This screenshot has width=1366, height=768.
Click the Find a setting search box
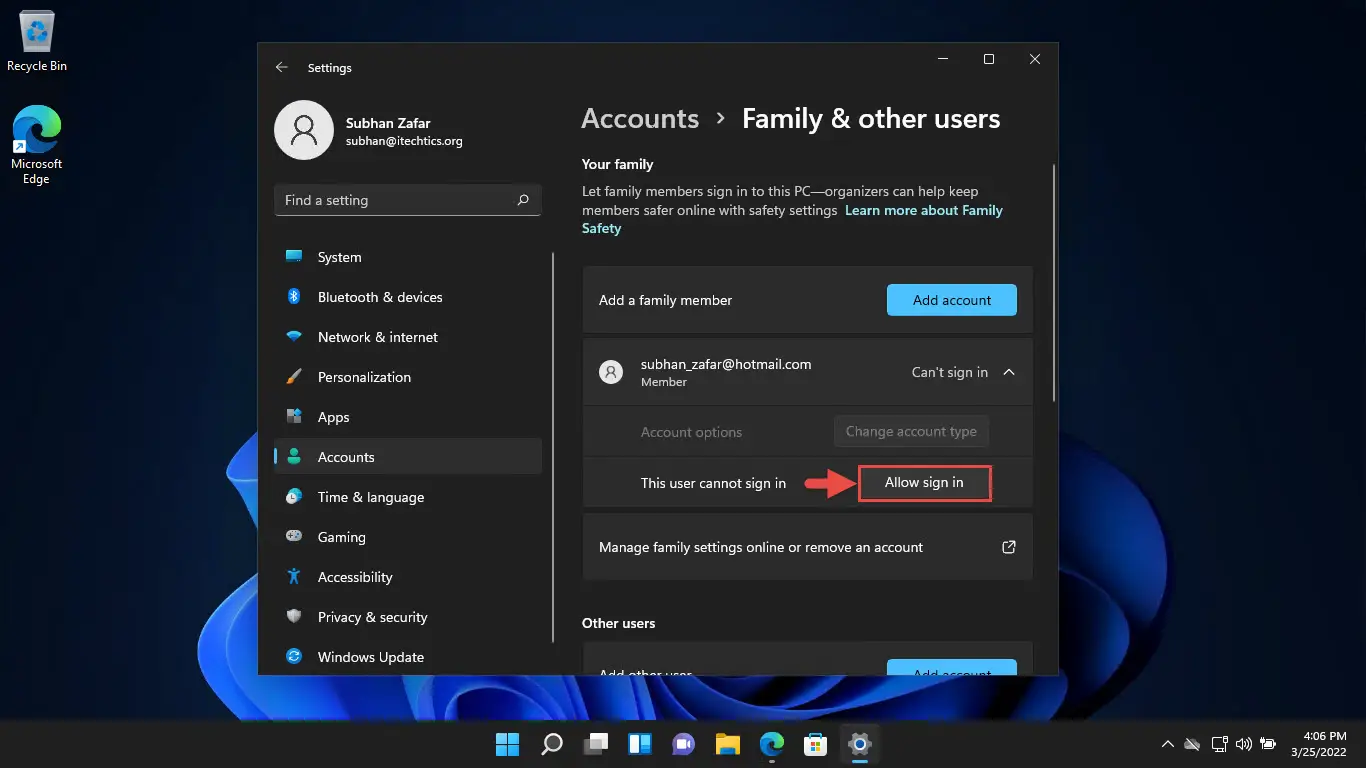408,200
